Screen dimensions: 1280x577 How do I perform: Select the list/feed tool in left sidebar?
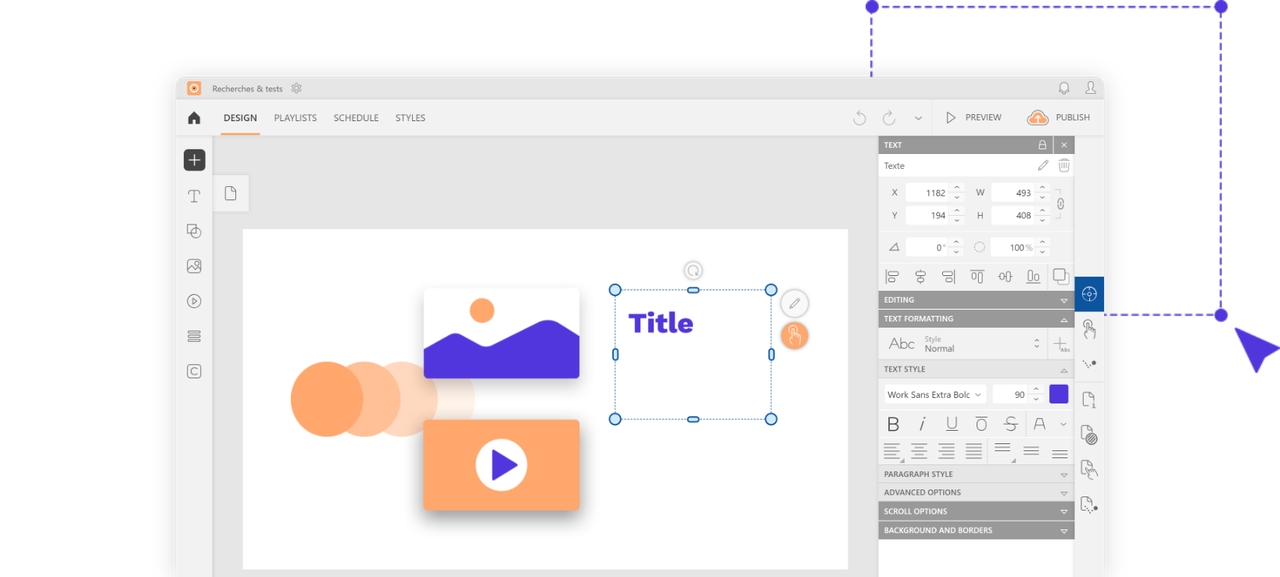(194, 336)
